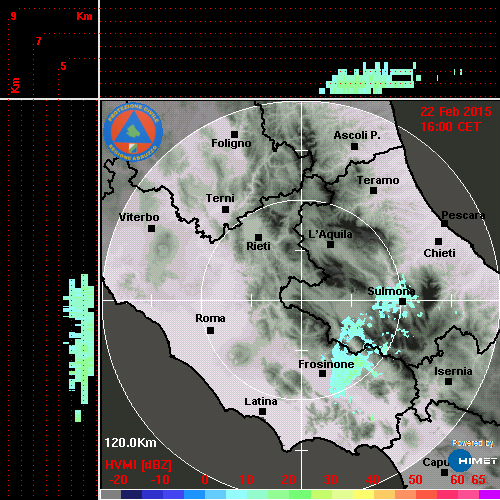500x500 pixels.
Task: Click the 'Chieti' city label
Action: point(439,253)
